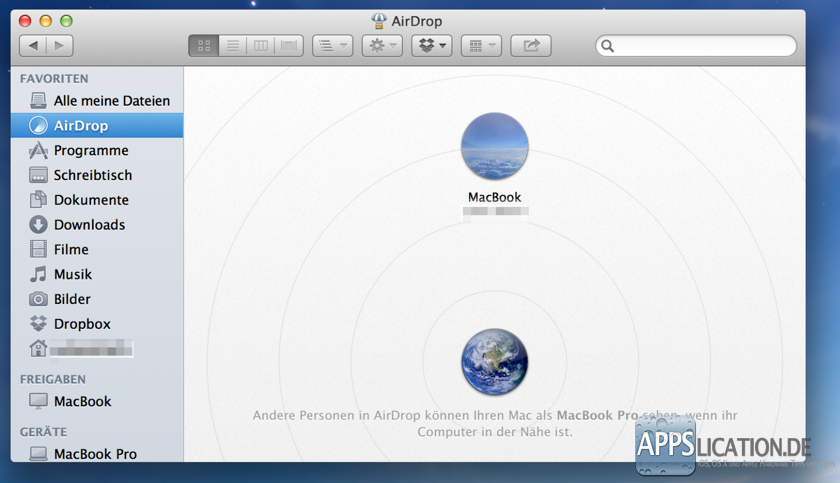Select MacBook Pro under Geräte
840x483 pixels.
(x=97, y=454)
